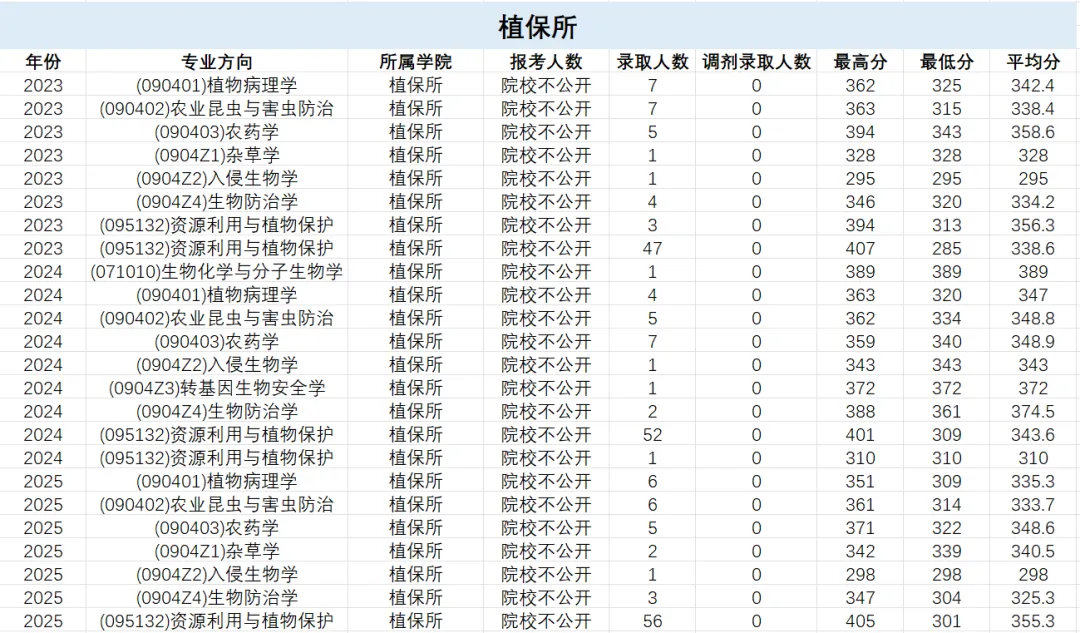1080x633 pixels.
Task: Select the 2025 (0904Z1)杂草学 major cell
Action: tap(216, 551)
